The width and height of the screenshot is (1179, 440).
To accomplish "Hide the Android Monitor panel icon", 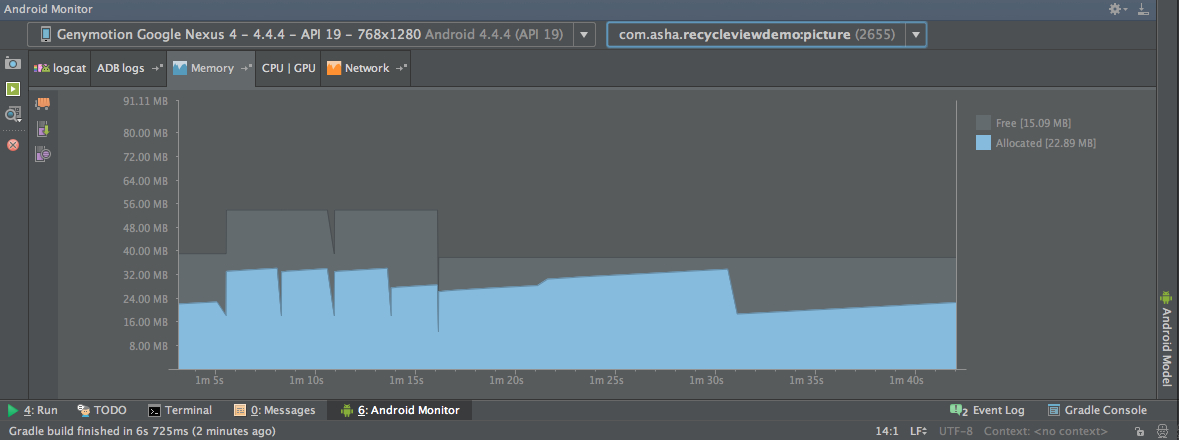I will point(1143,9).
